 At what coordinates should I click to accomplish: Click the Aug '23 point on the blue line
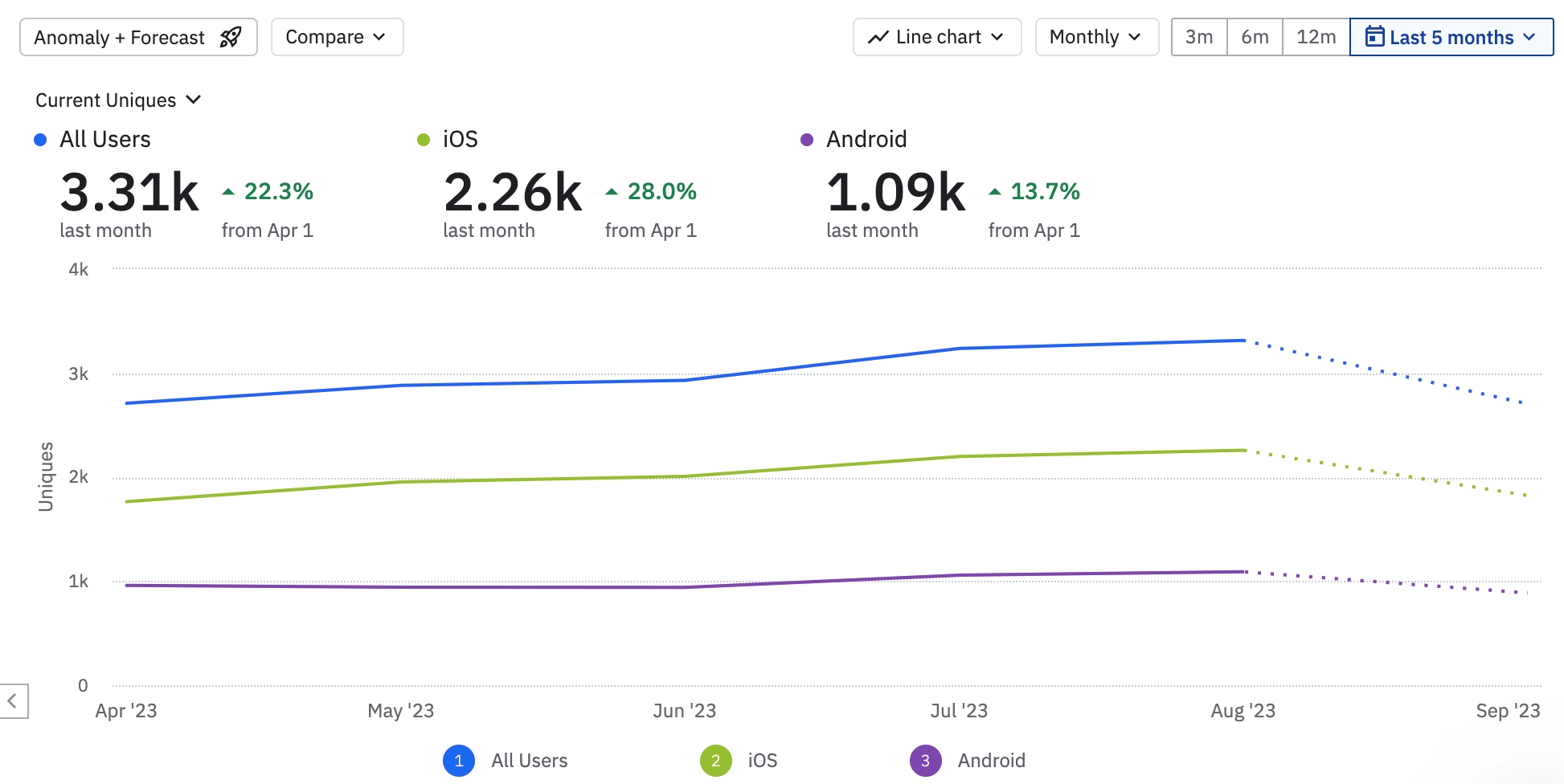[x=1244, y=341]
